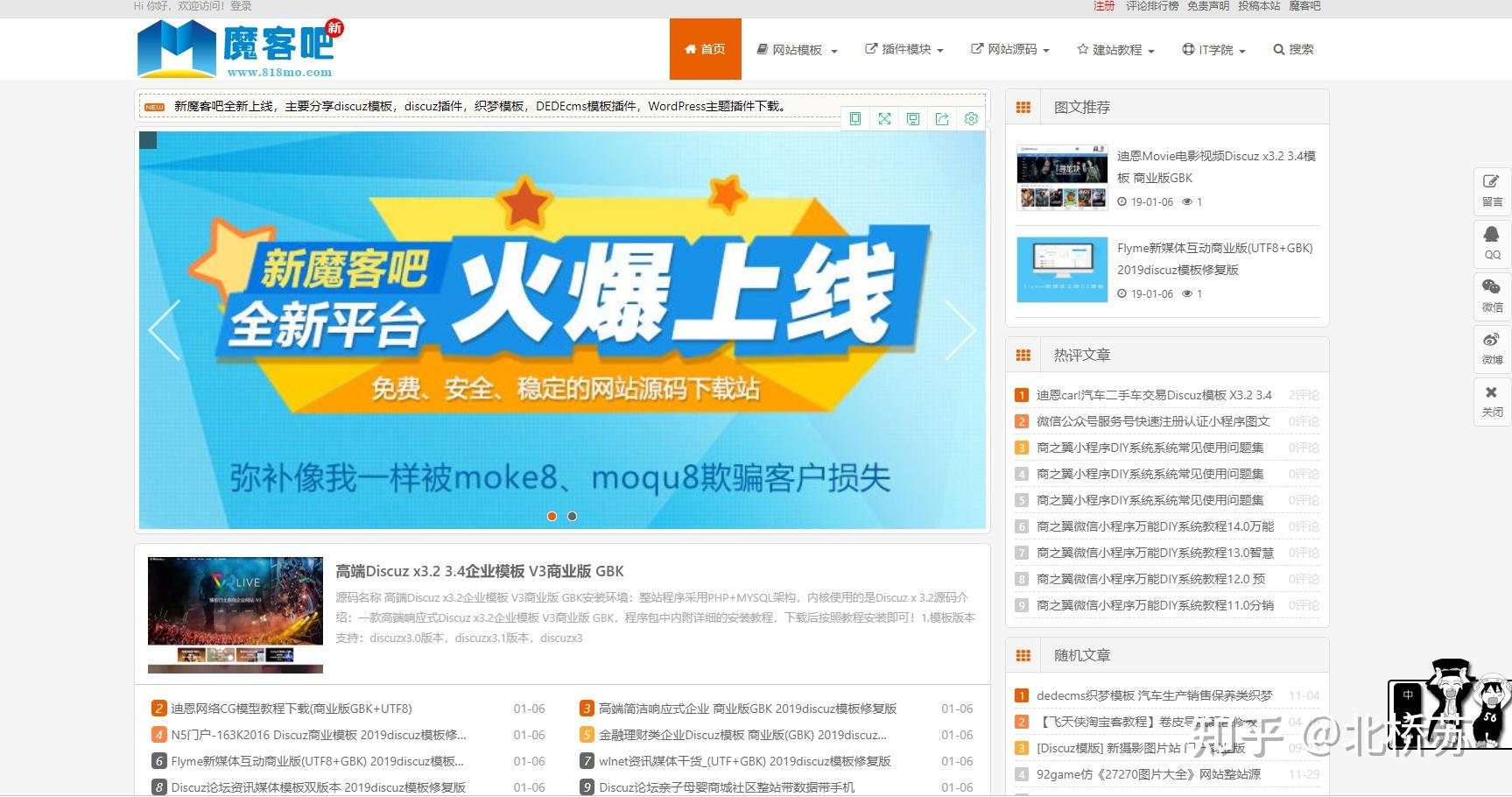1512x797 pixels.
Task: Go to previous banner slide arrow
Action: [165, 330]
